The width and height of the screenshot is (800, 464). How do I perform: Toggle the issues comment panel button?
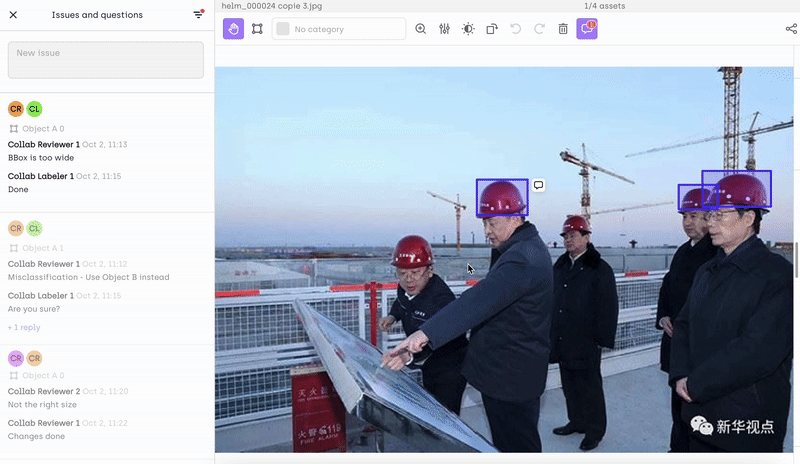tap(587, 29)
